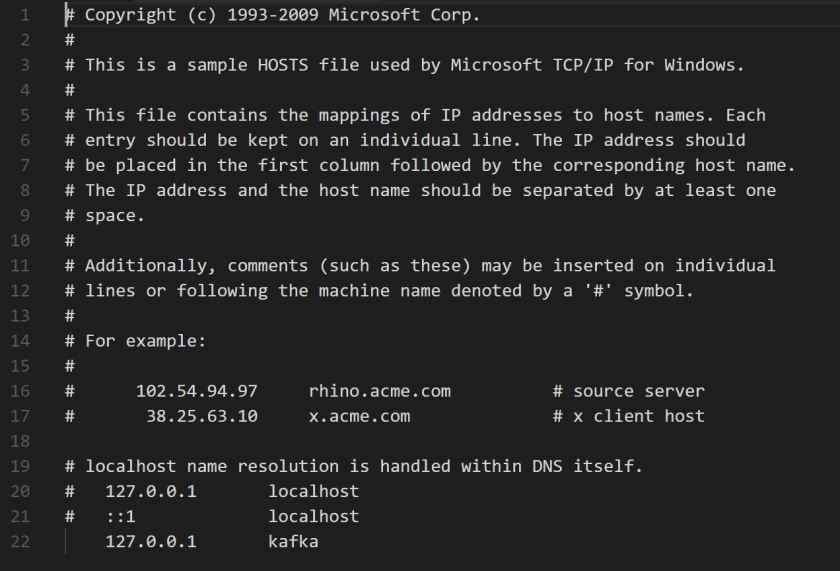Screen dimensions: 840x571
Task: Click line number 14 in the gutter
Action: [x=21, y=341]
